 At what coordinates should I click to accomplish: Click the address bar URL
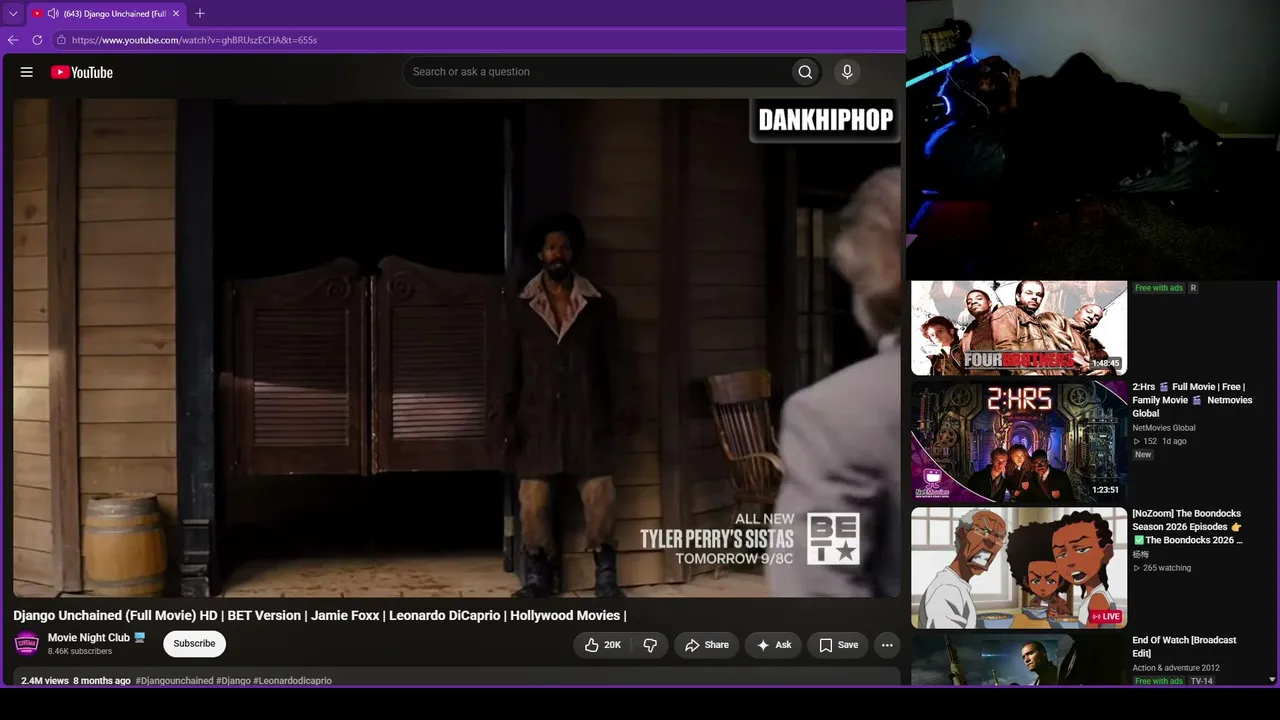[194, 40]
